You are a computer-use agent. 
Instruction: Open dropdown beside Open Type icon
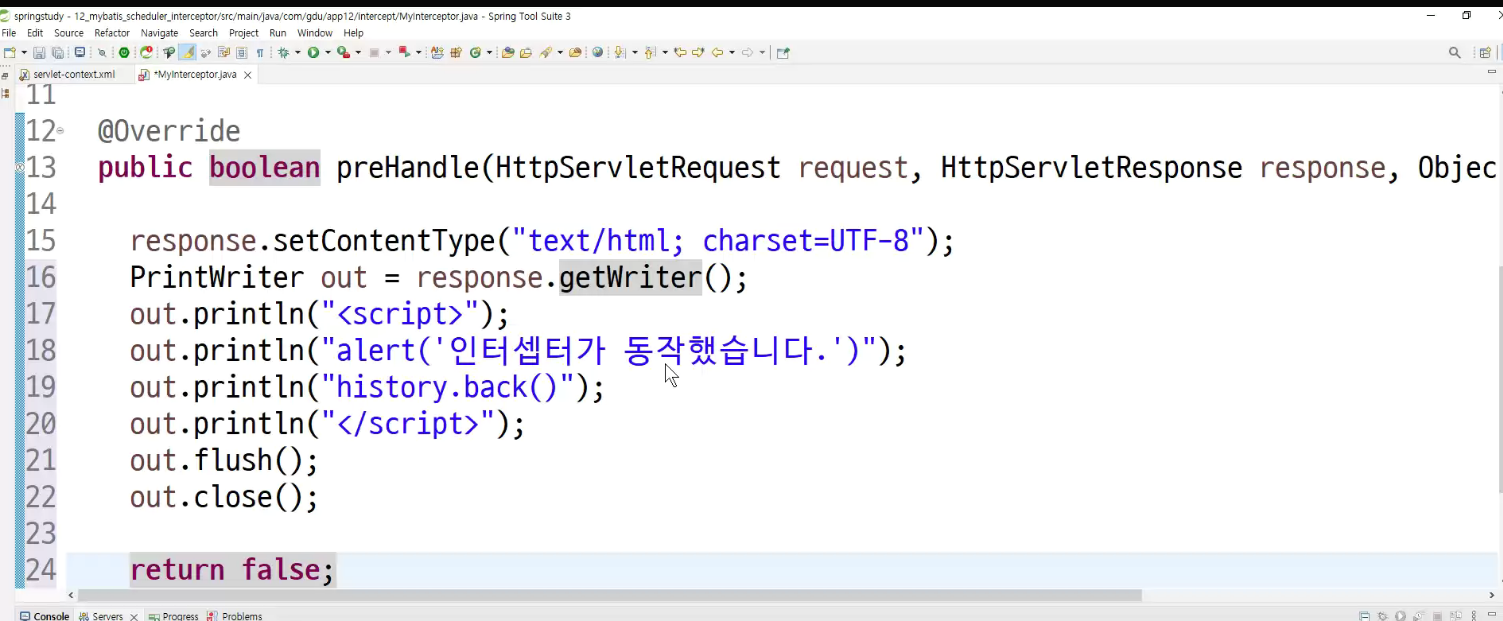489,52
